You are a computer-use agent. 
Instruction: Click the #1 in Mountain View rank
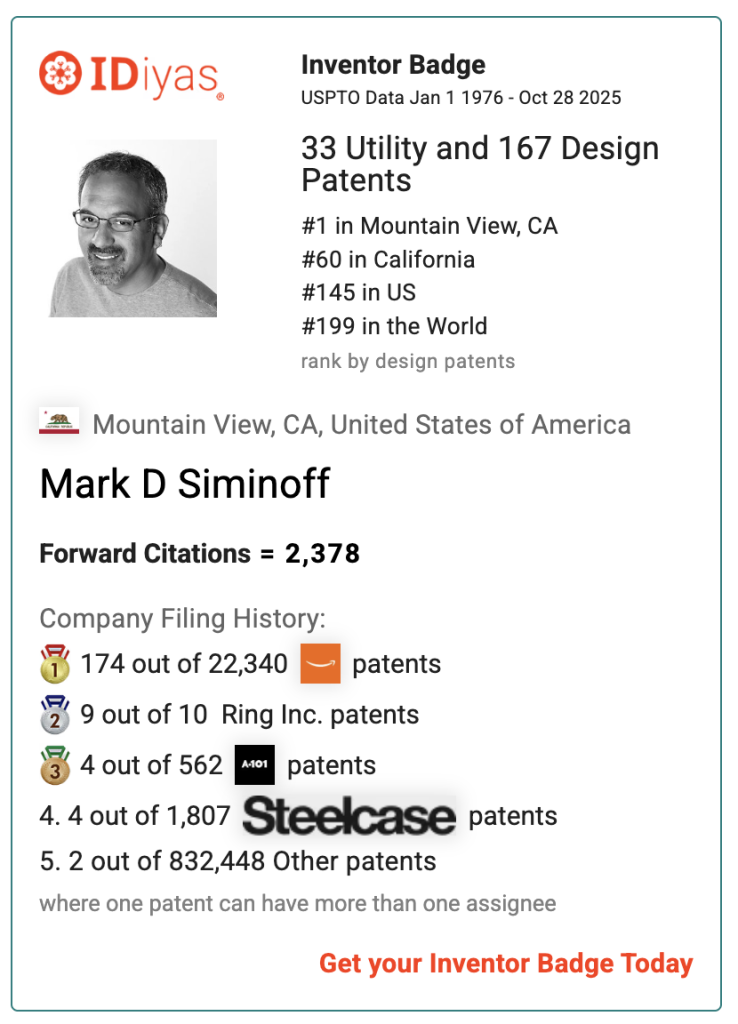coord(429,226)
